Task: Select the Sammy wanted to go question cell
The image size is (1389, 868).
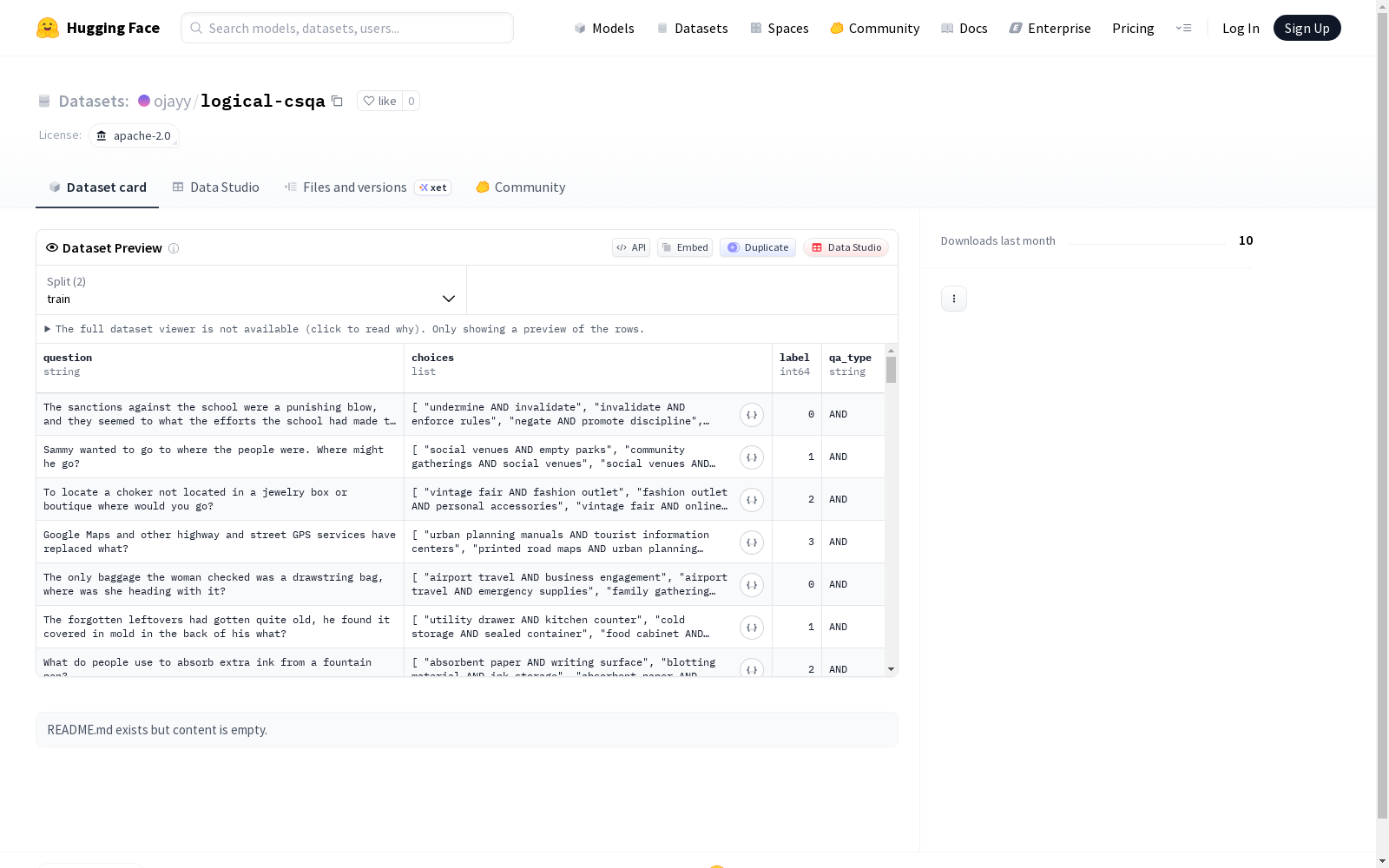Action: pos(221,457)
